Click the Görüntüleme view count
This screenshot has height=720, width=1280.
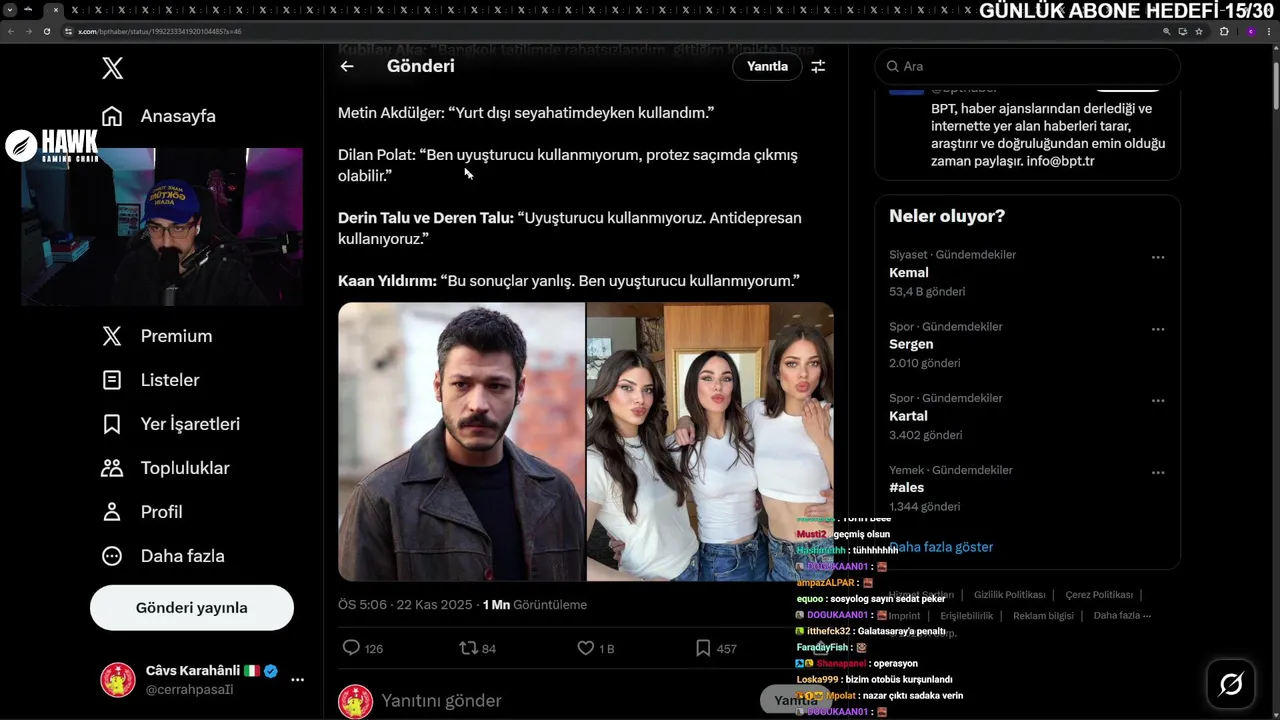pyautogui.click(x=535, y=605)
